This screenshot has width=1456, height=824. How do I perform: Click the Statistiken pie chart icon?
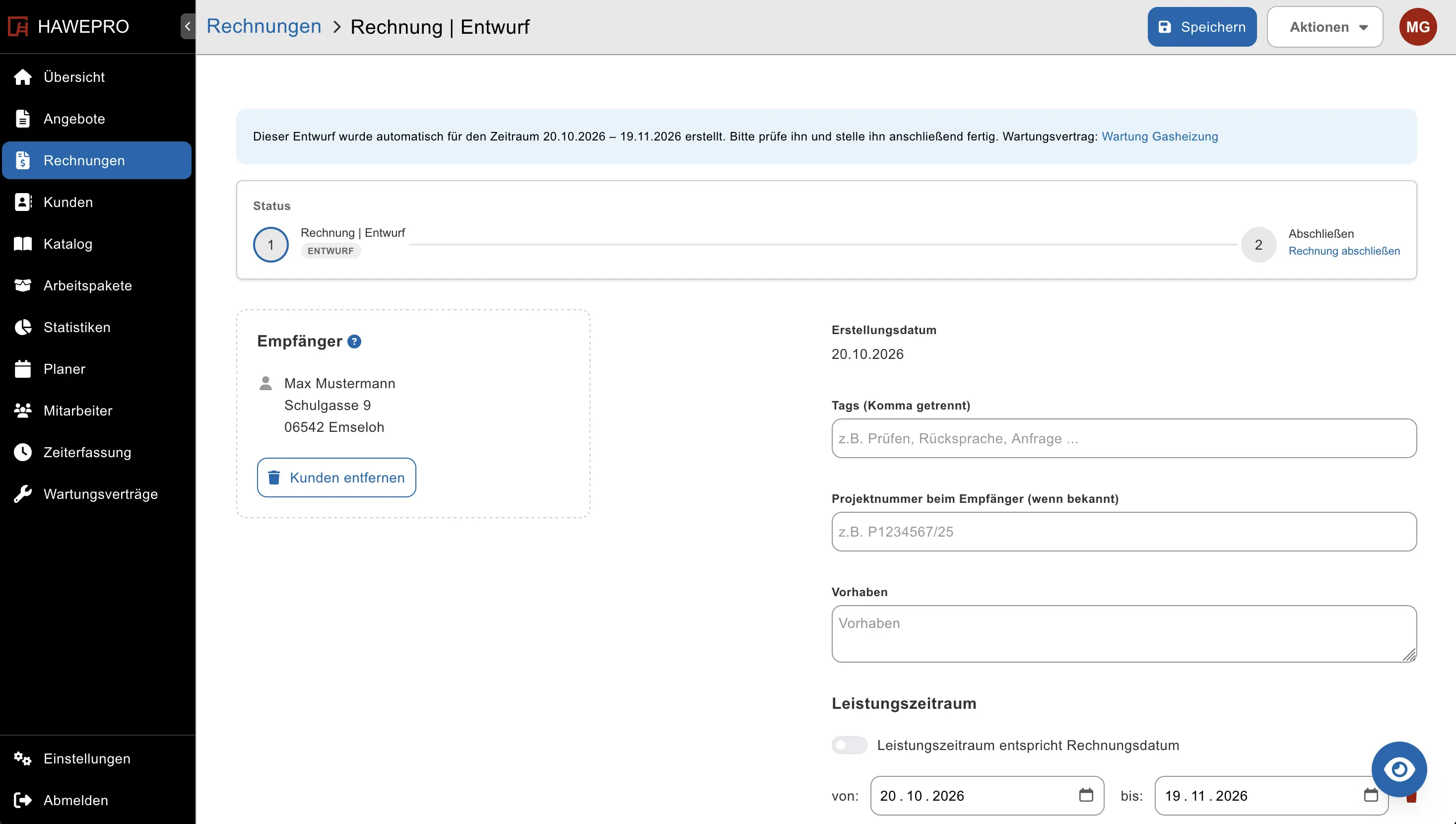23,327
